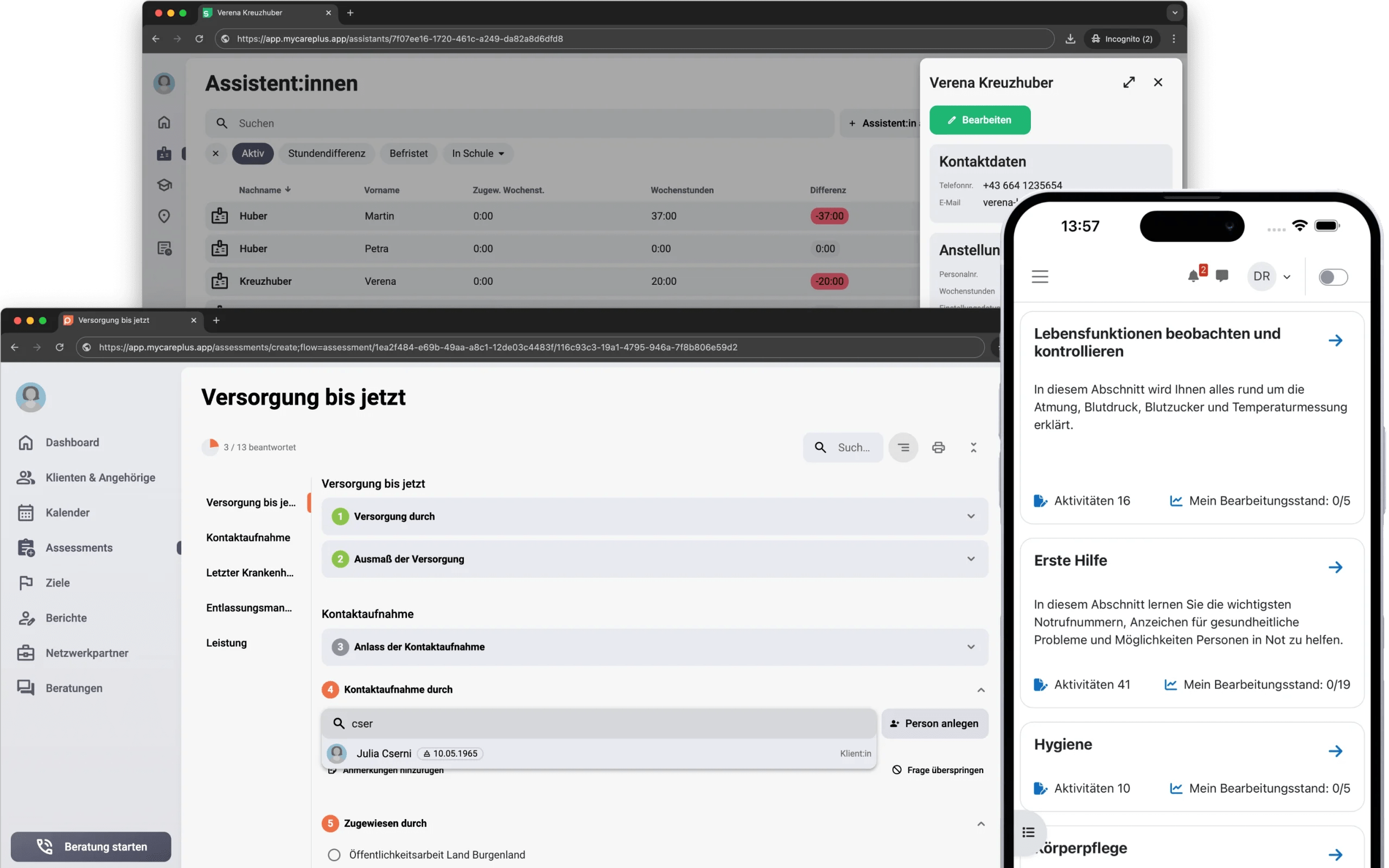This screenshot has height=868, width=1389.
Task: Toggle the Aktiv filter chip
Action: 252,154
